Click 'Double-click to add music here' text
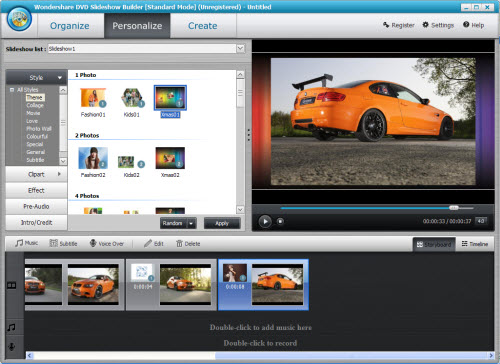This screenshot has height=364, width=500. click(x=261, y=327)
